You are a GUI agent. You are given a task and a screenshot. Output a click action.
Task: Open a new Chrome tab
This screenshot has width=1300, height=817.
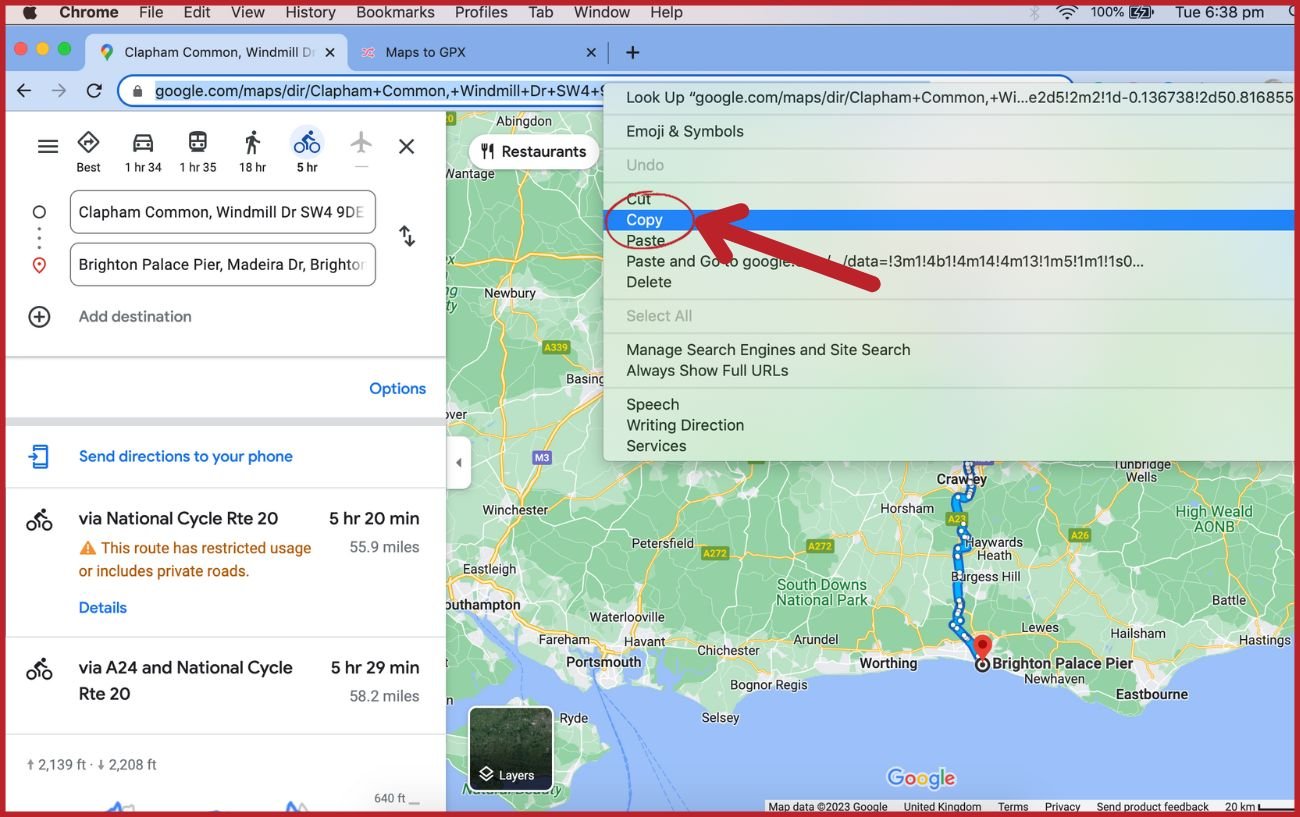coord(632,52)
